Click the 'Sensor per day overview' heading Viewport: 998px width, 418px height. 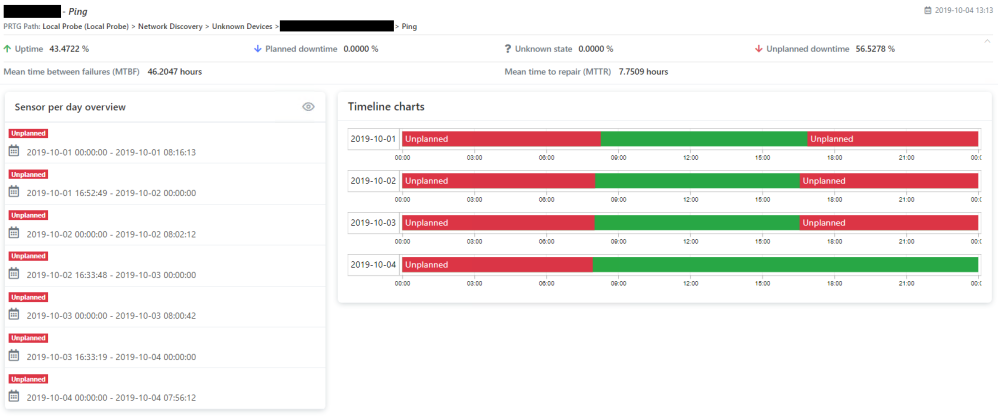pyautogui.click(x=70, y=107)
